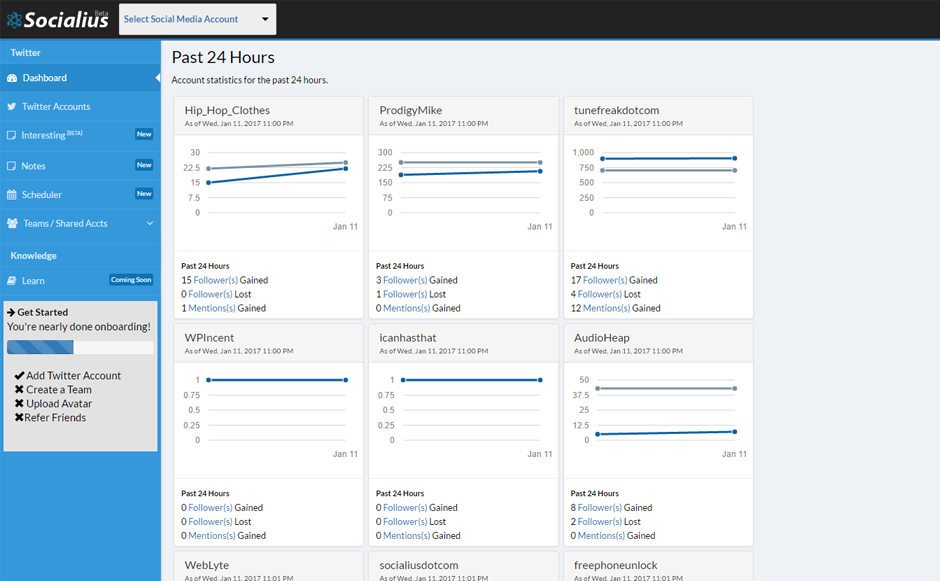The width and height of the screenshot is (940, 581).
Task: Click the Dashboard gauge icon
Action: point(12,78)
